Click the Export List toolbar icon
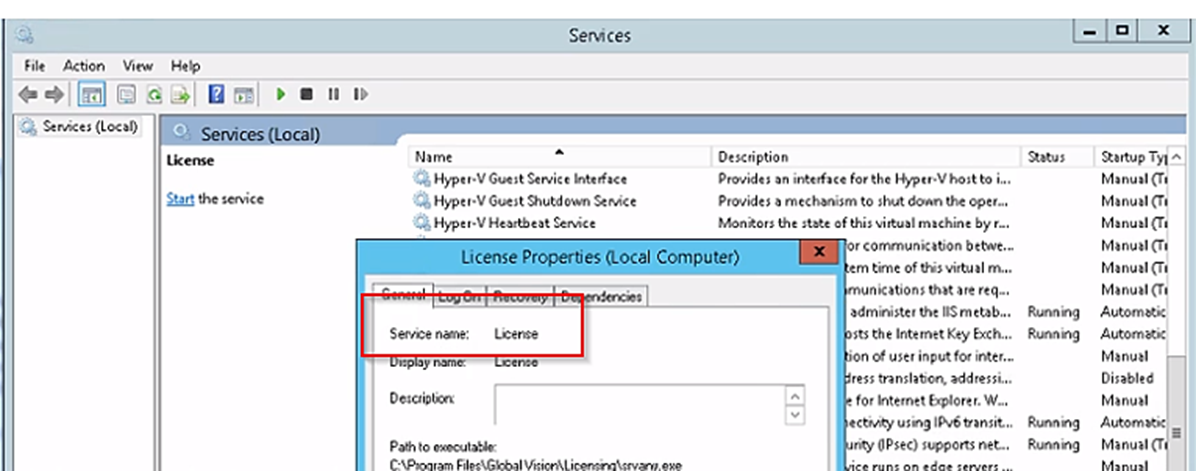The height and width of the screenshot is (471, 1196). 180,94
